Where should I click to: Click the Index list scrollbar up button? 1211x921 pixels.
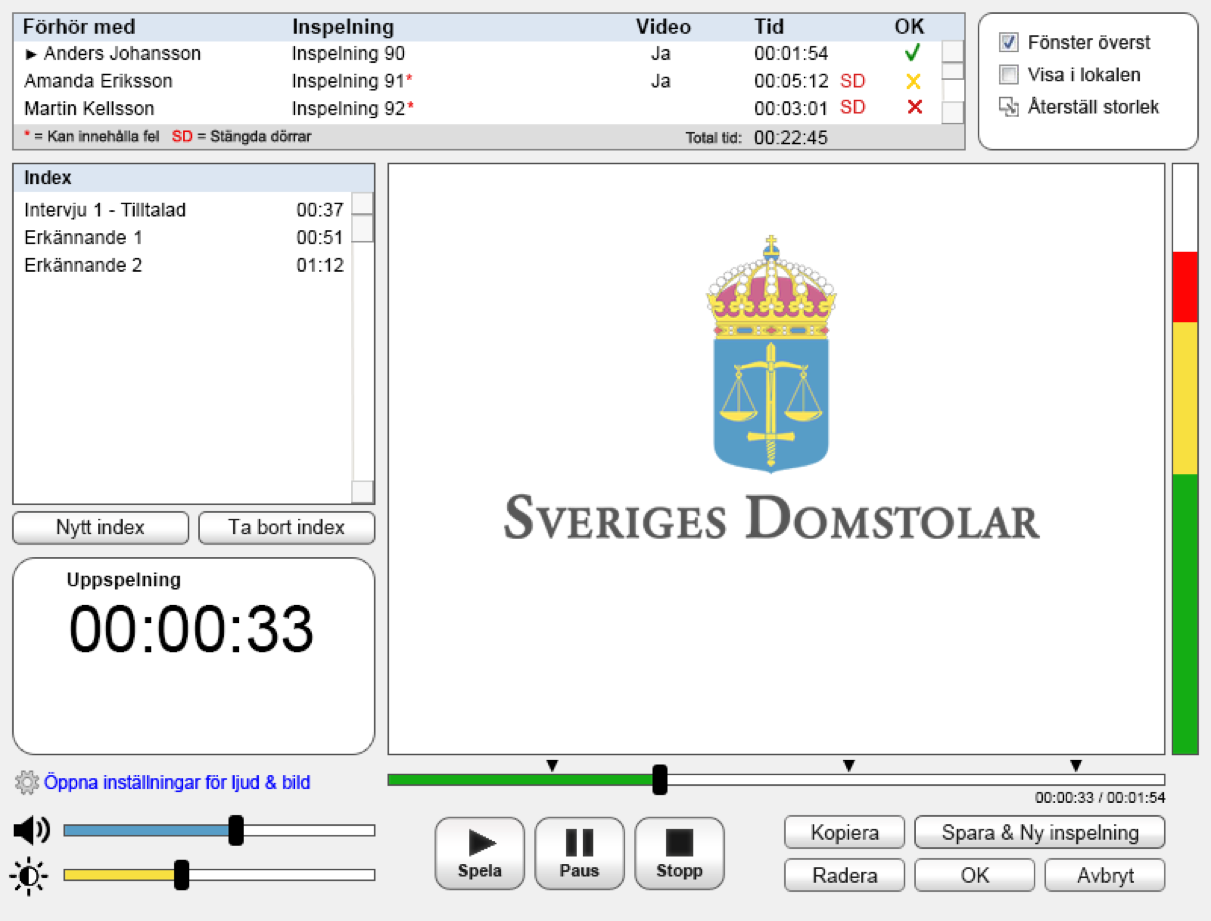[x=362, y=203]
